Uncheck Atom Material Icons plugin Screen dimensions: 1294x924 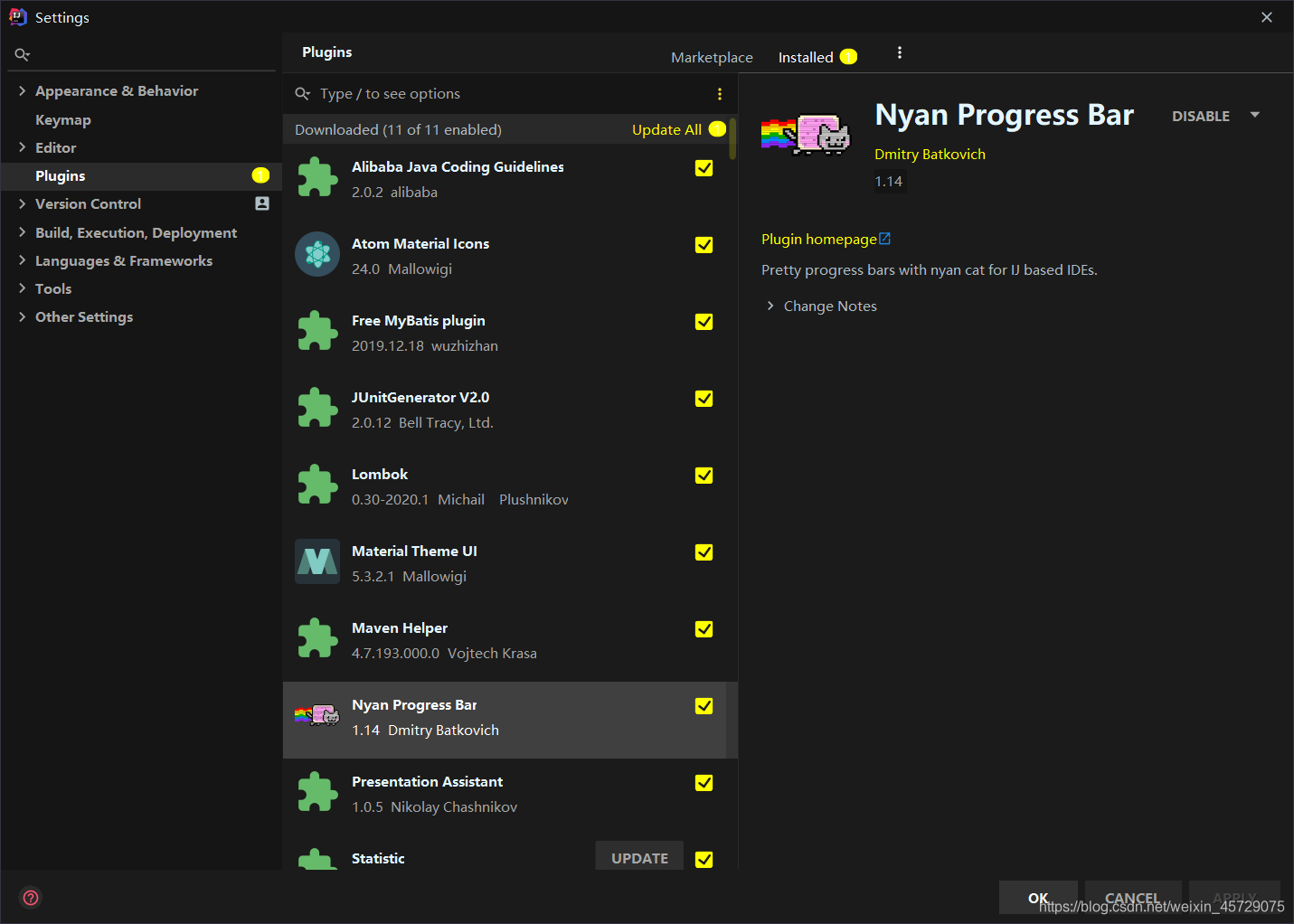coord(704,245)
